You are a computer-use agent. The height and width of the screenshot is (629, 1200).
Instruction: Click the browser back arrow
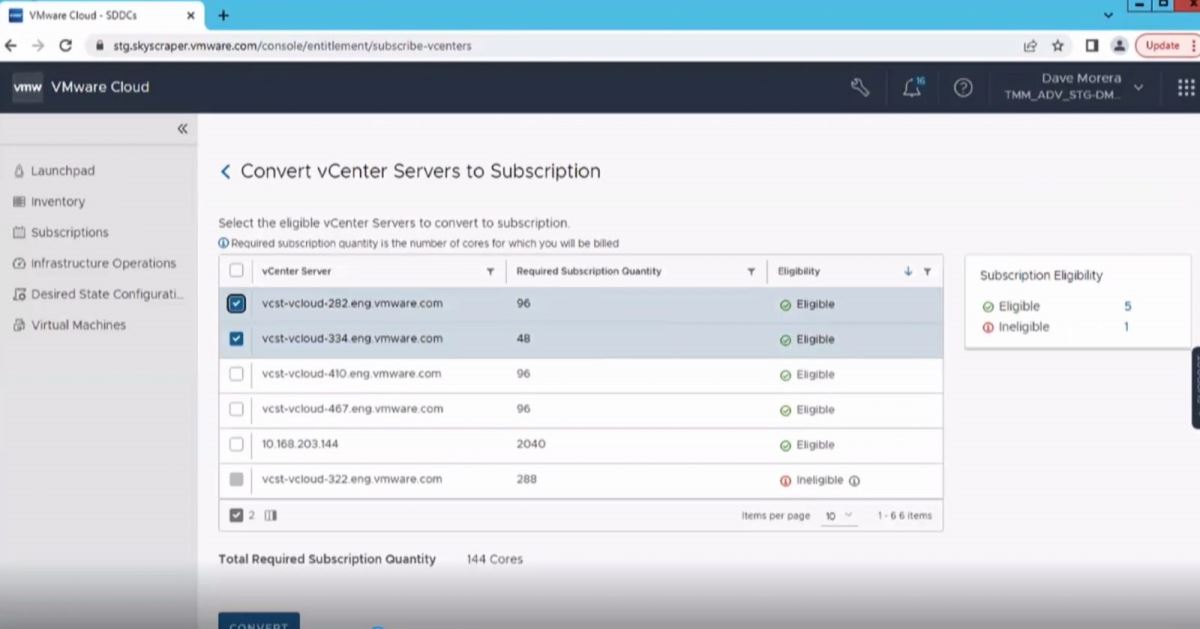11,45
